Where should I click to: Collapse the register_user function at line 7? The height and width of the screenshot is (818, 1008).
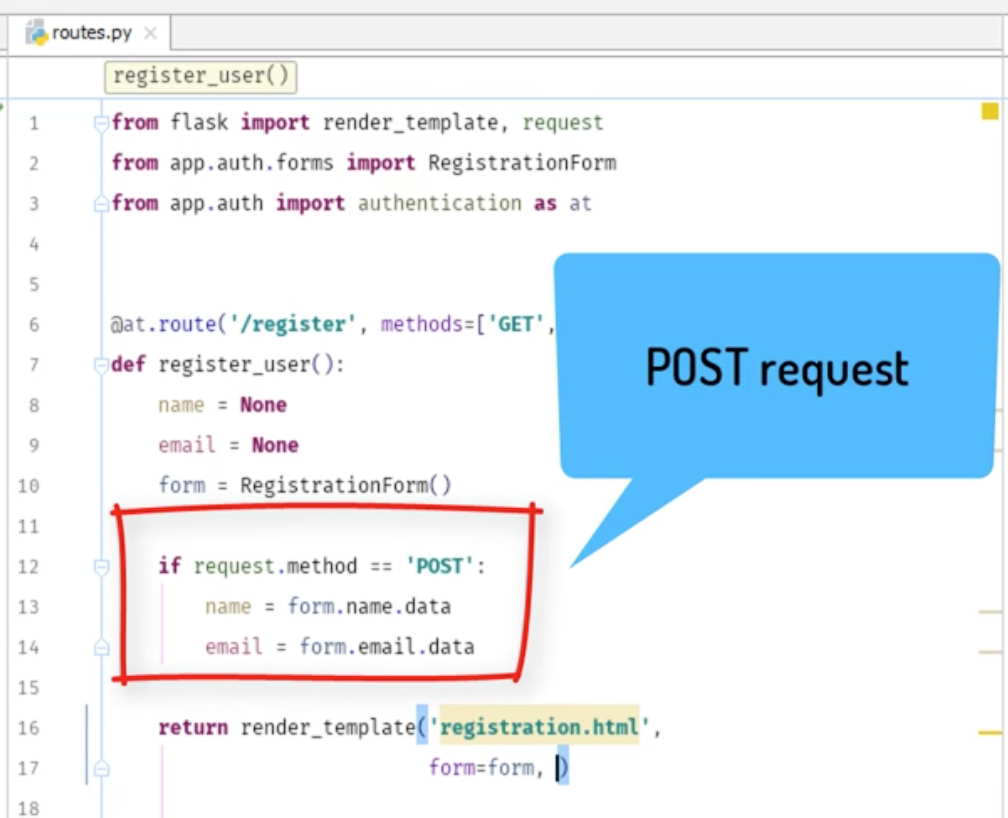click(101, 365)
